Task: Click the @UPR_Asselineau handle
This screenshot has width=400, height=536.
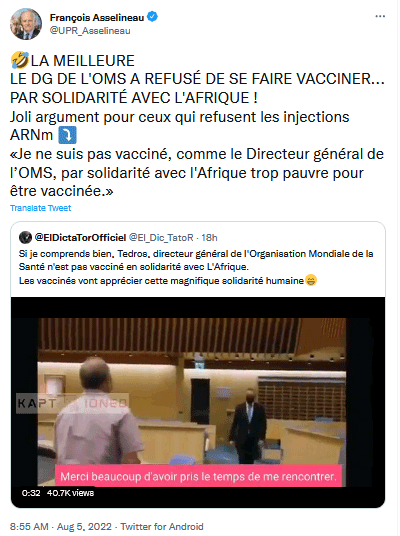Action: (90, 31)
